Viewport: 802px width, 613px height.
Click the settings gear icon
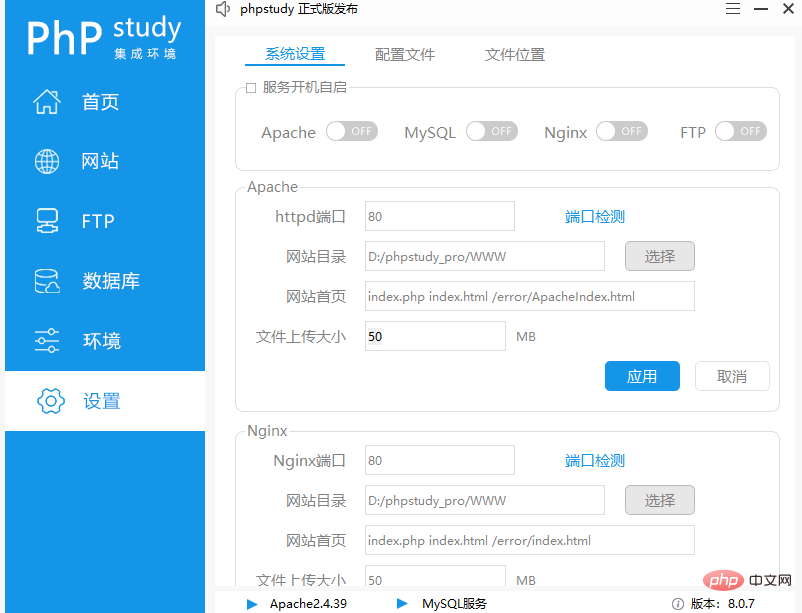[51, 401]
